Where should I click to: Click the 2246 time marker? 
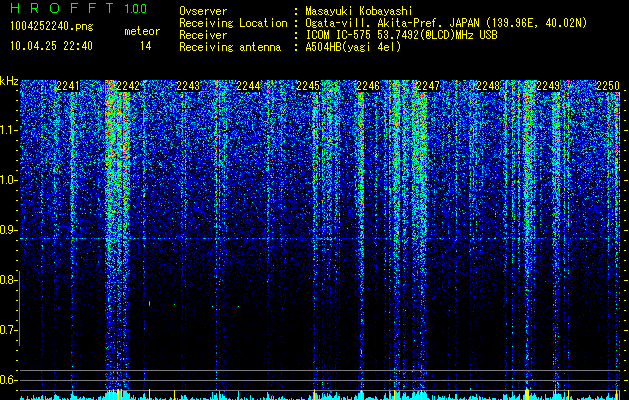point(368,86)
